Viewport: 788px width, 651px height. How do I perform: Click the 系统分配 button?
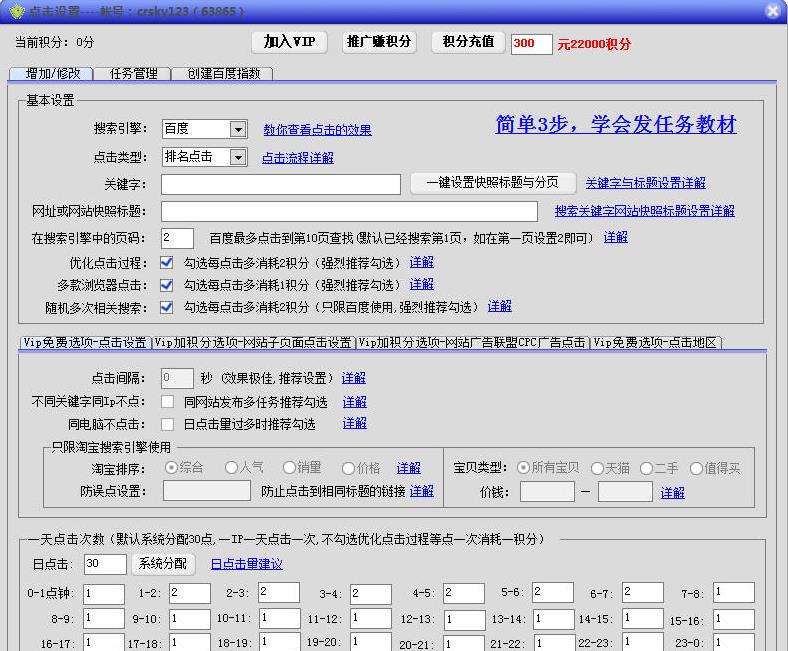click(163, 564)
